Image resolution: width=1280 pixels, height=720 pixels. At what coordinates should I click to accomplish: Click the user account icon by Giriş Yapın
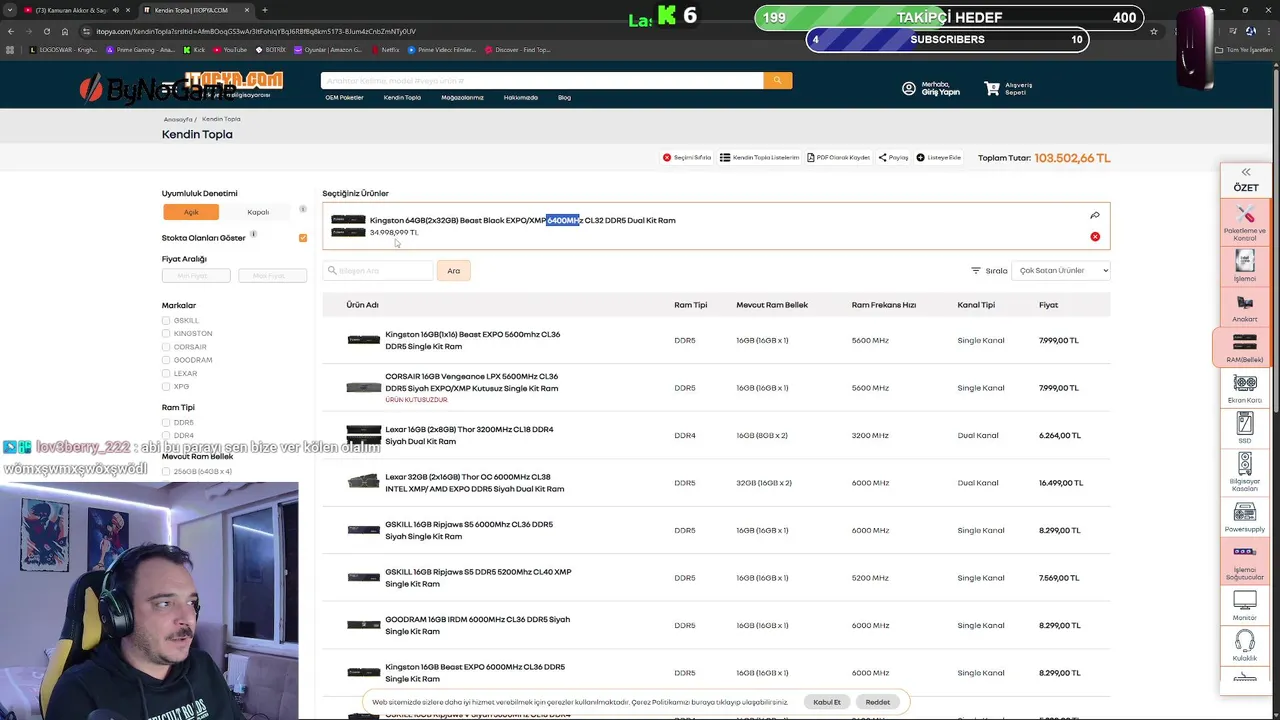tap(909, 89)
